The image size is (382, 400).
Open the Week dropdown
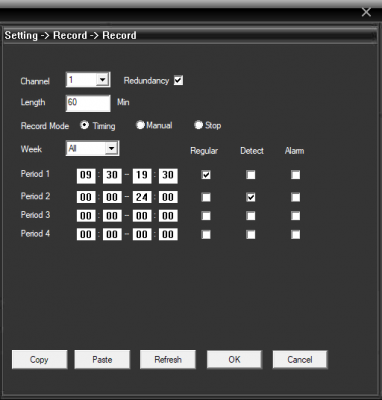click(x=111, y=148)
